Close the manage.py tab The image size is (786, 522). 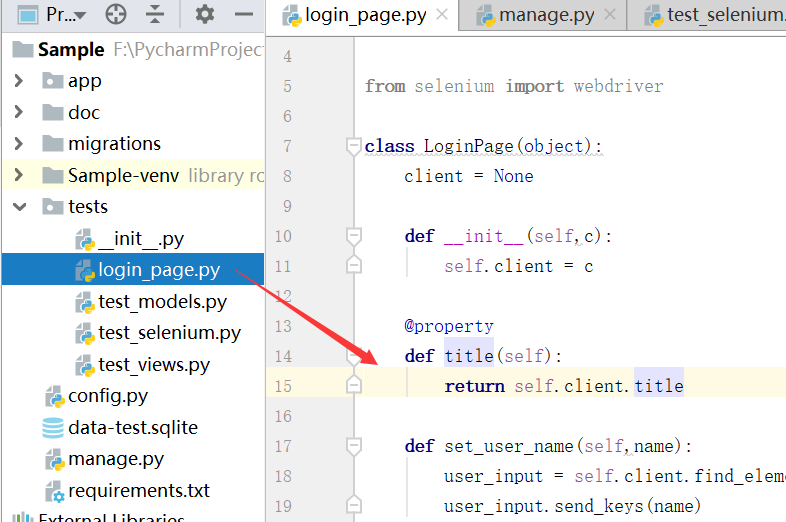point(610,15)
